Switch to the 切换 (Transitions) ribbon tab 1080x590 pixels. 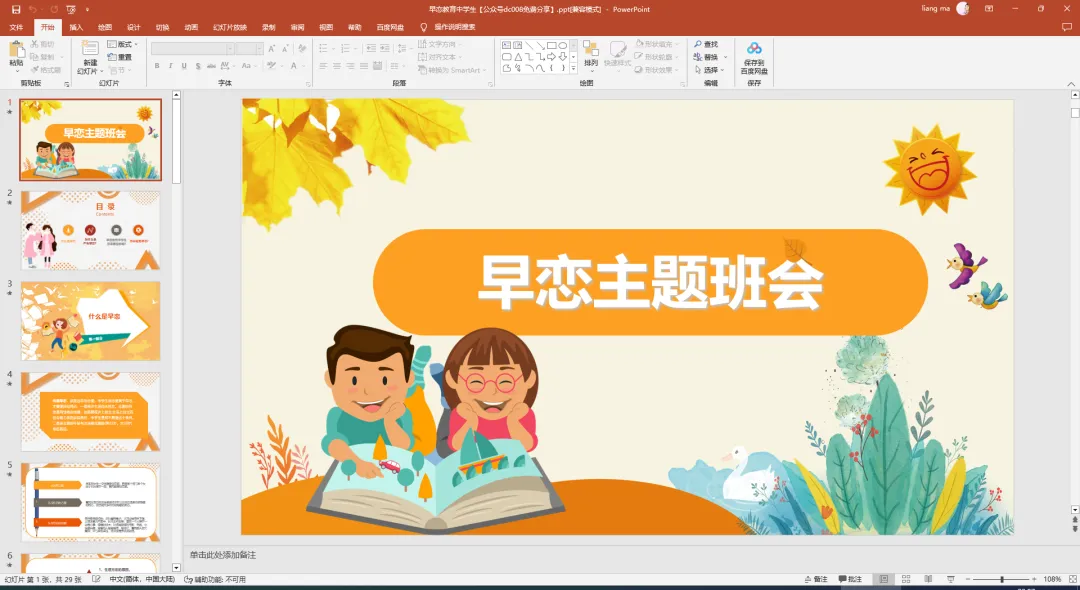163,28
